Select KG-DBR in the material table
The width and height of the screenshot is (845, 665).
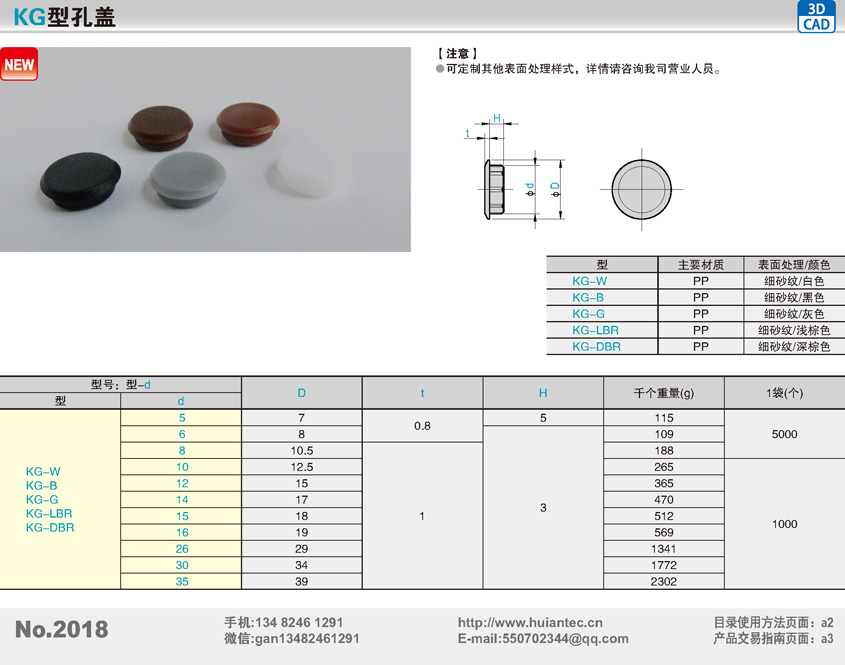[596, 346]
